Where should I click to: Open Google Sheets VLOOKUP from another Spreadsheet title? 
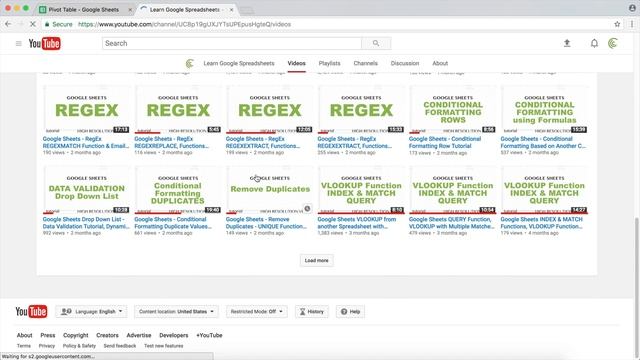click(x=357, y=223)
